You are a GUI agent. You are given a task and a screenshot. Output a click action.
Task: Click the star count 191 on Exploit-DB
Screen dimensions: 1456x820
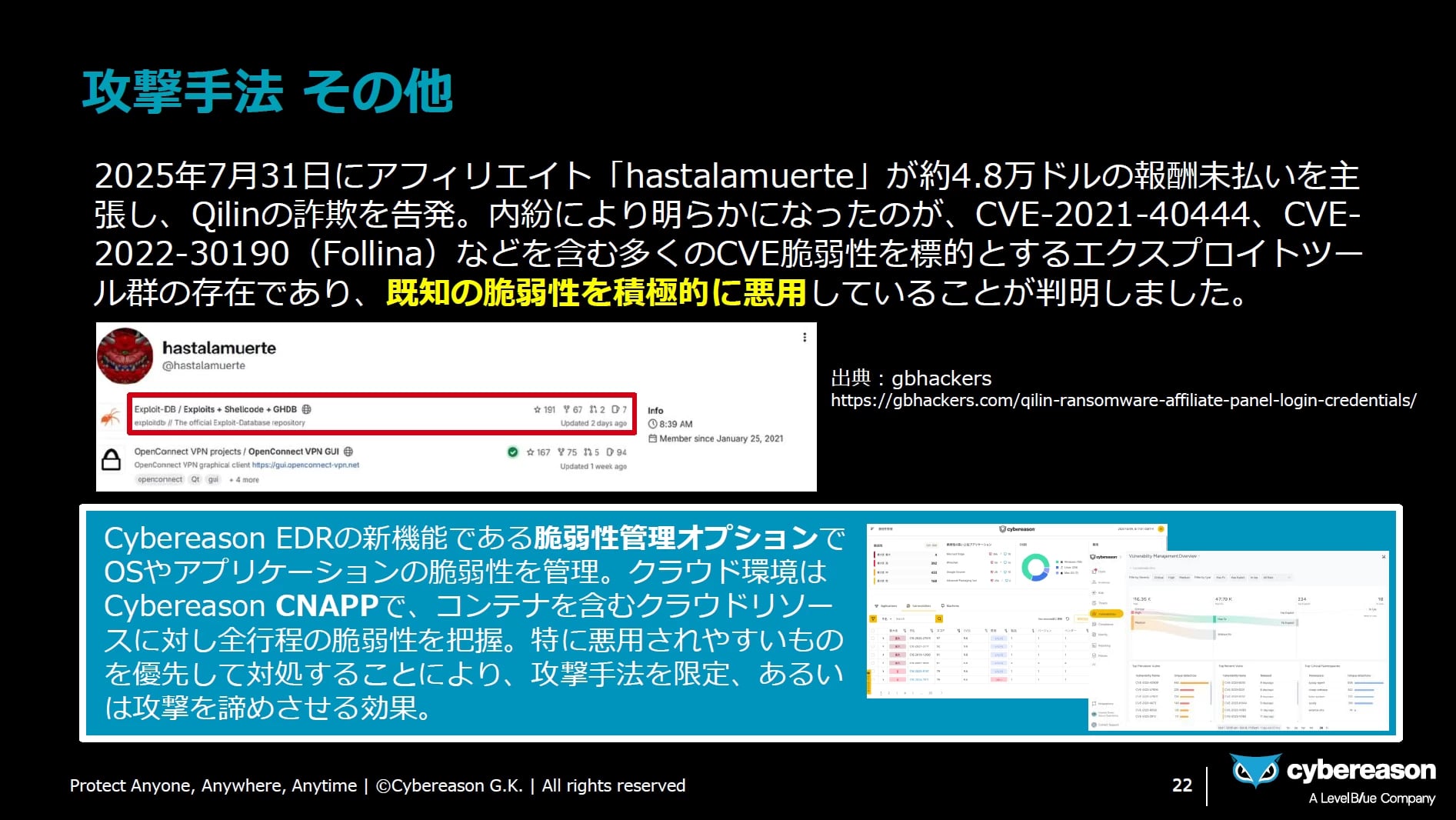click(x=545, y=410)
